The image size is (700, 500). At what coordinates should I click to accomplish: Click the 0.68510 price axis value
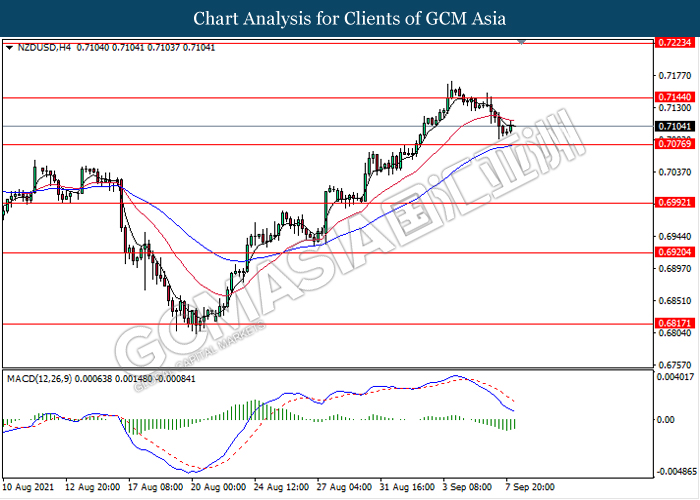point(675,300)
